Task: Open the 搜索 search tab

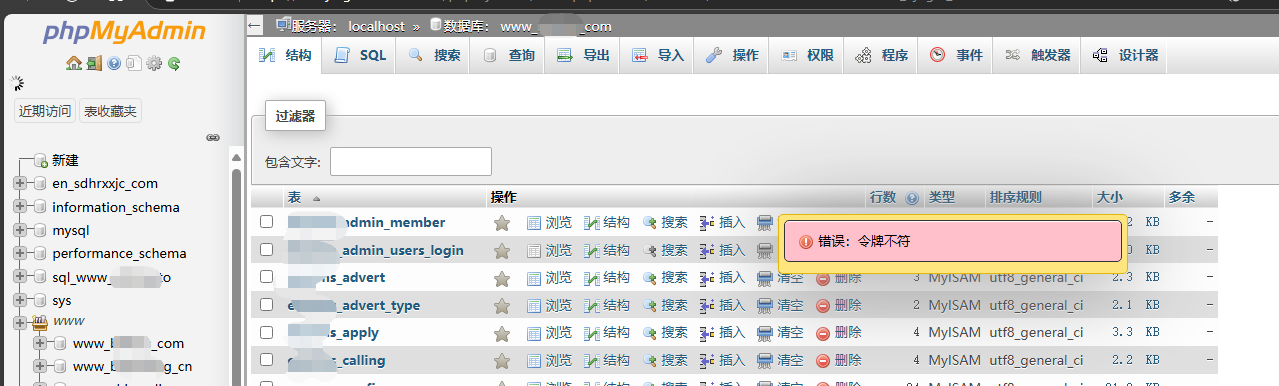Action: tap(433, 56)
